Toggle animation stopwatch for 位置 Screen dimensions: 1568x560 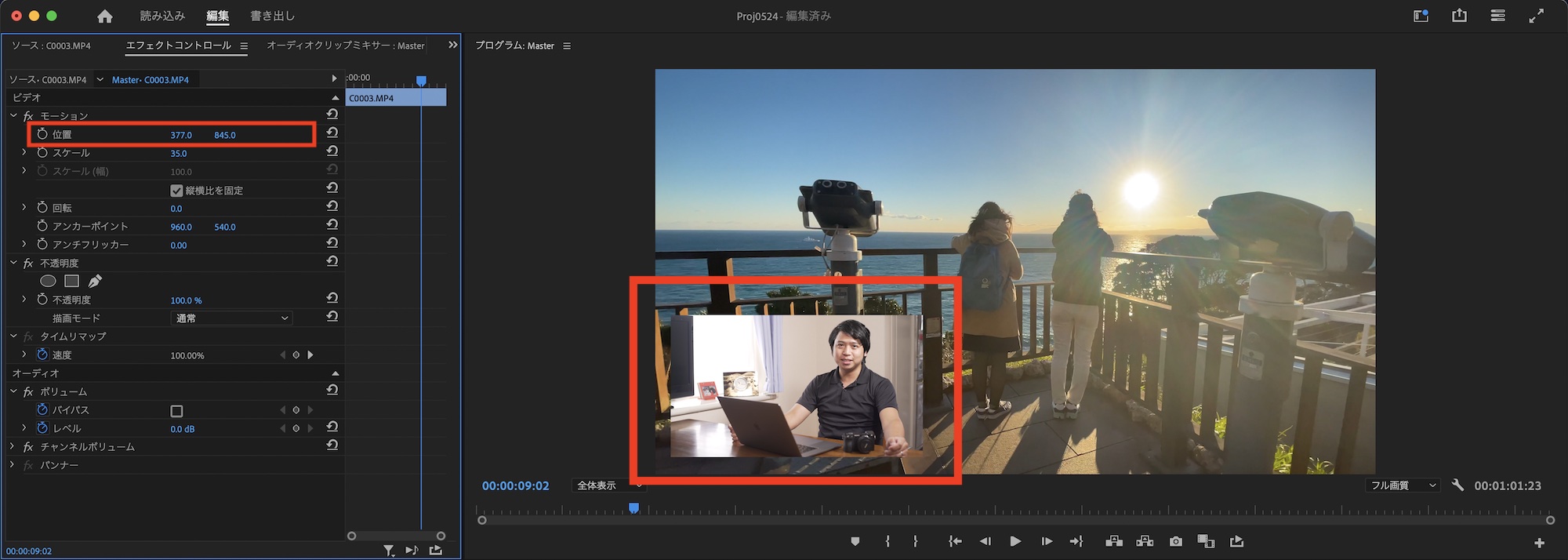(42, 134)
